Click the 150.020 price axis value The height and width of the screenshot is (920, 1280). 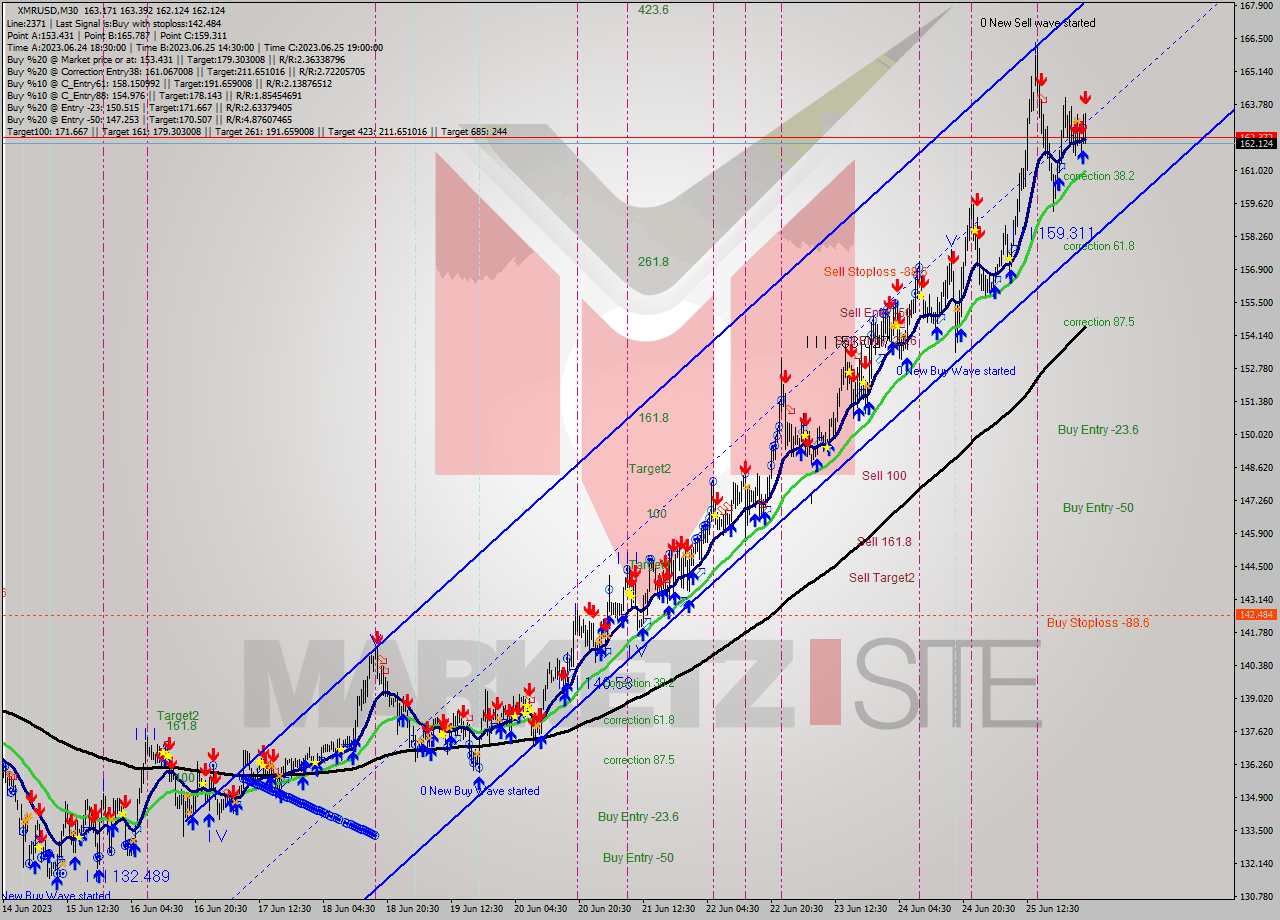pyautogui.click(x=1256, y=435)
